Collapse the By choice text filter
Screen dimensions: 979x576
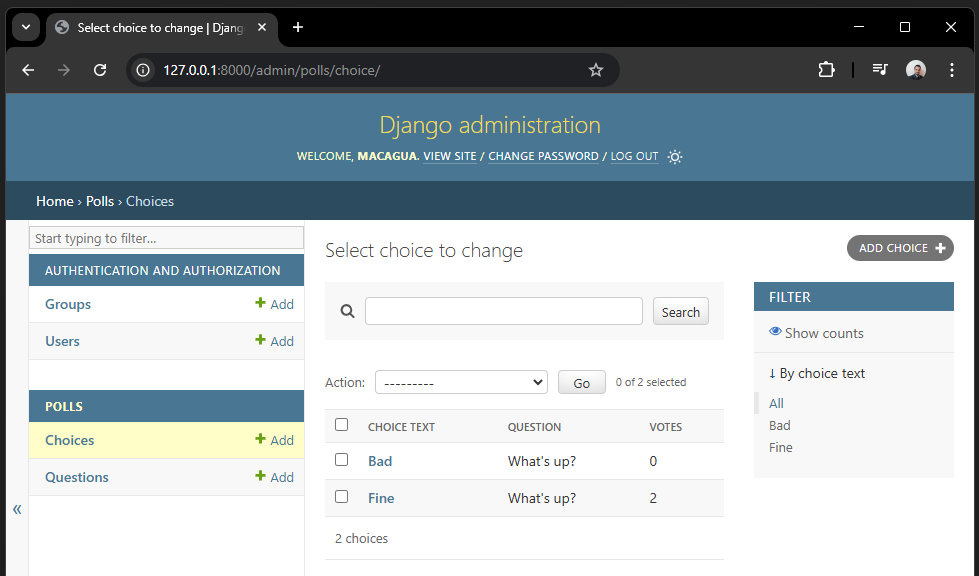(x=817, y=373)
